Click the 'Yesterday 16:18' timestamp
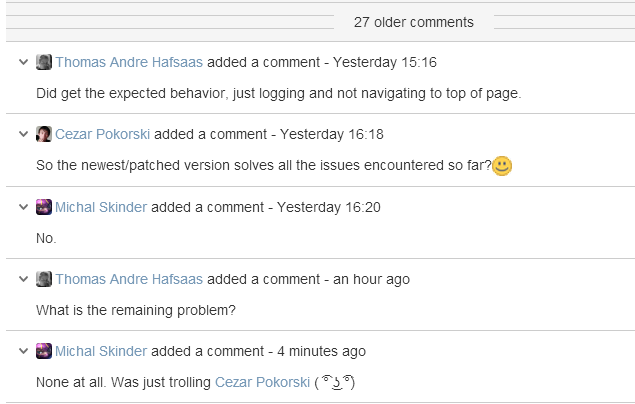The image size is (635, 404). click(x=332, y=134)
